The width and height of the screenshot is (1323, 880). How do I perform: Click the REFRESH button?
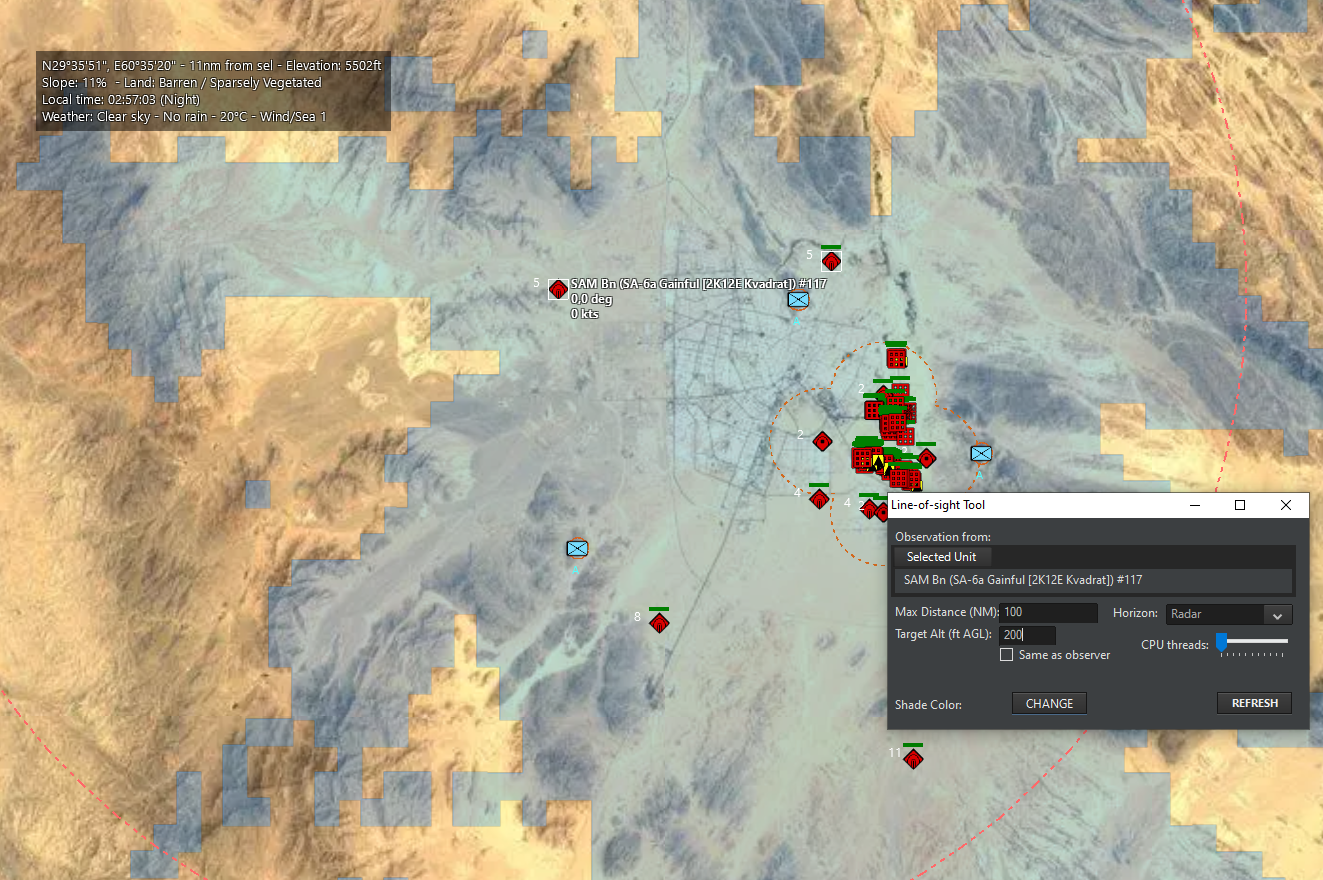[x=1255, y=703]
